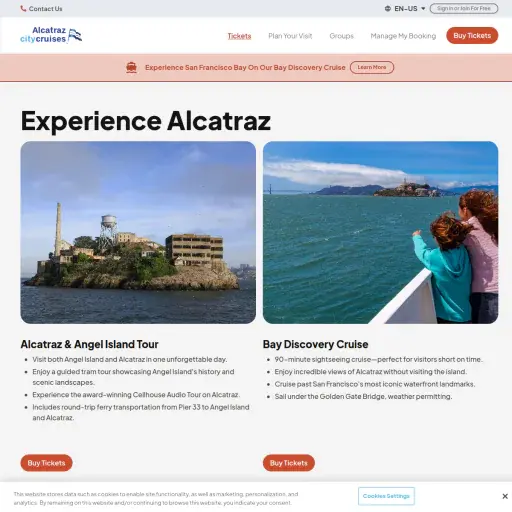This screenshot has width=512, height=512.
Task: Click Learn More in the banner
Action: pyautogui.click(x=372, y=67)
